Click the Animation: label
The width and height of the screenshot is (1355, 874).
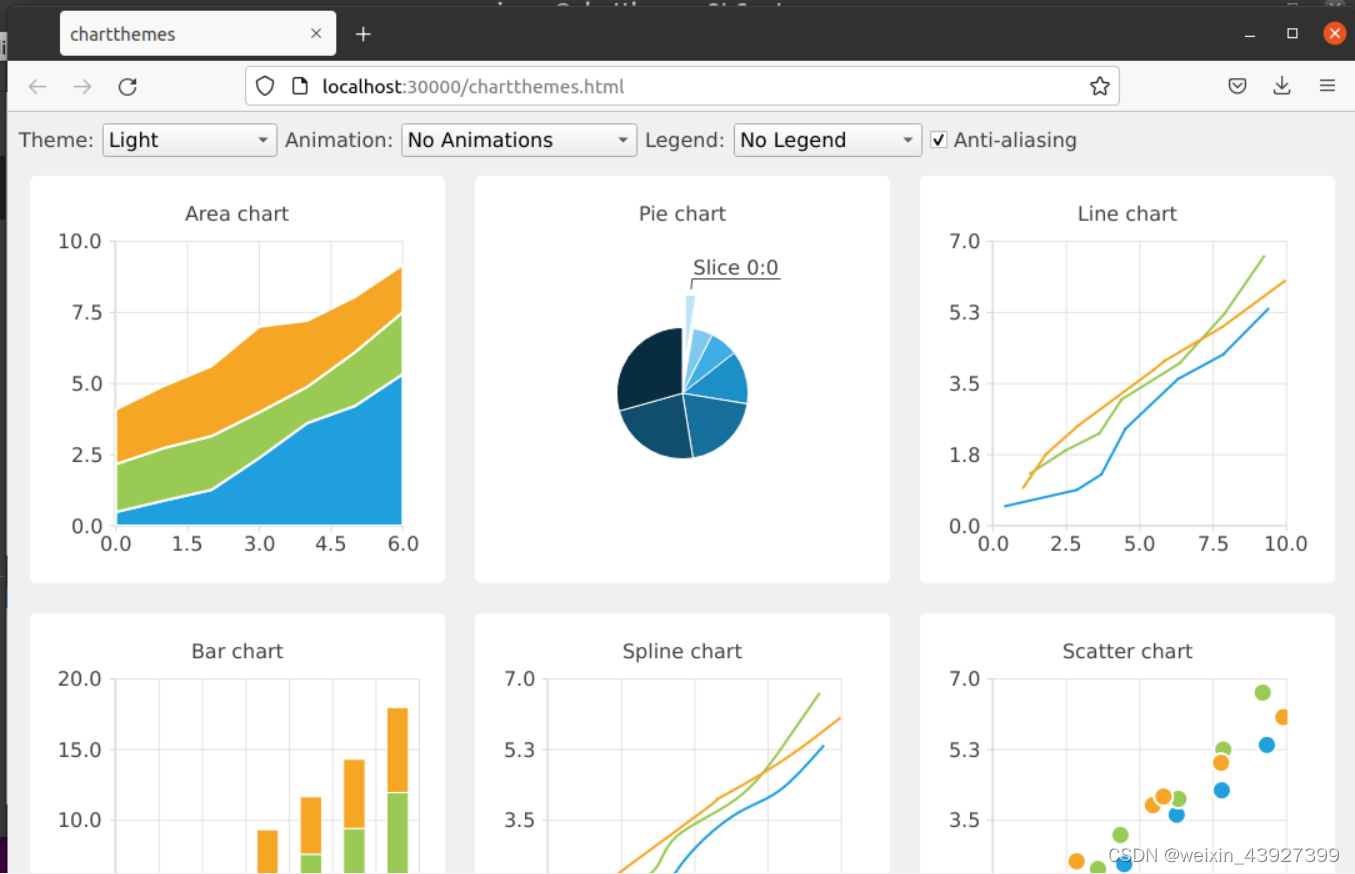339,140
